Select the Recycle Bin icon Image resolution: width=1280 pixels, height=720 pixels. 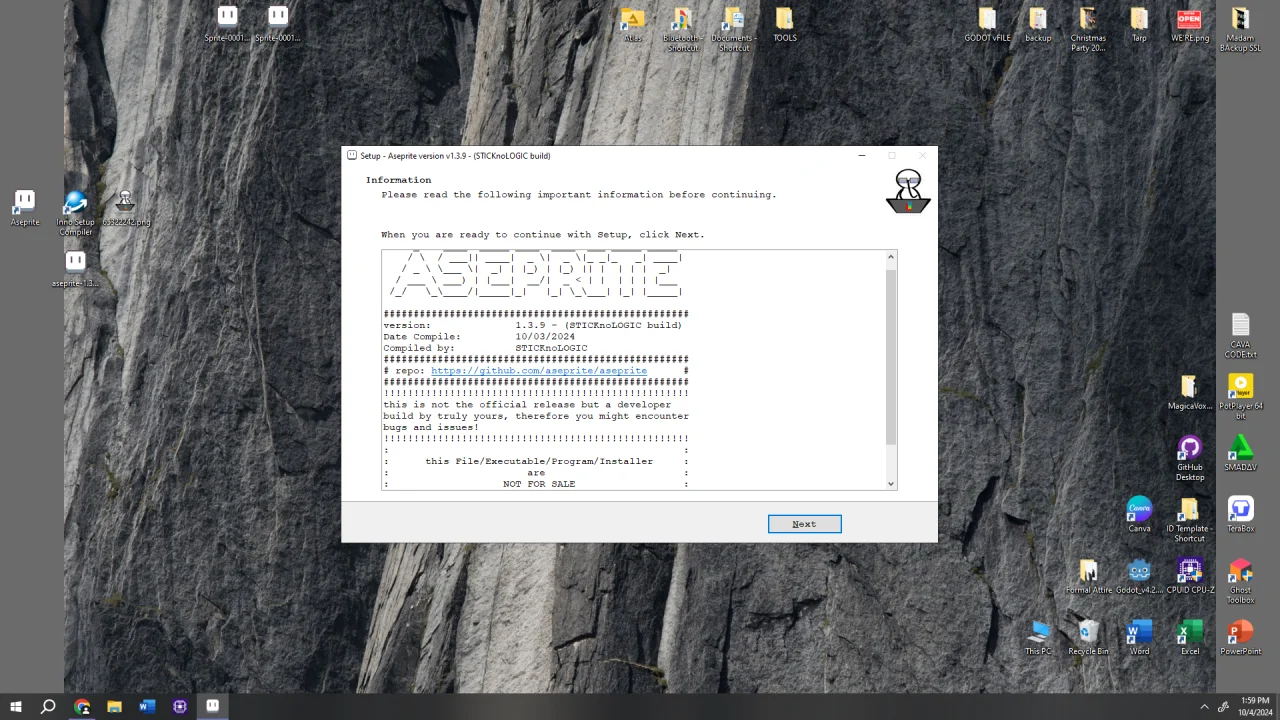point(1088,637)
